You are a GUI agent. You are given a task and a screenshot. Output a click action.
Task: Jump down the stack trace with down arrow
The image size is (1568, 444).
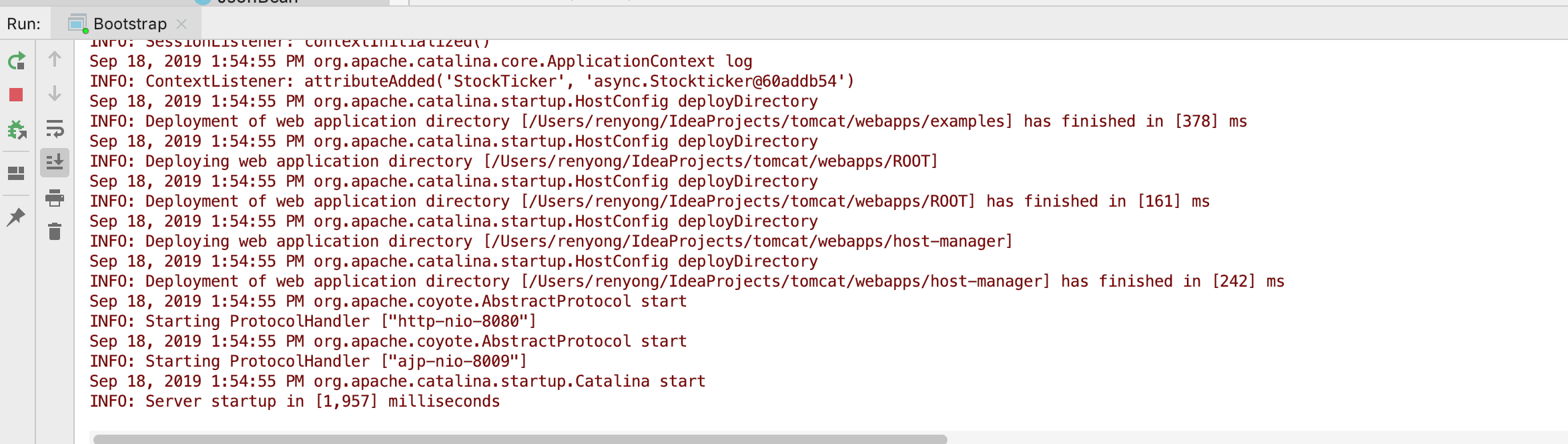point(55,93)
